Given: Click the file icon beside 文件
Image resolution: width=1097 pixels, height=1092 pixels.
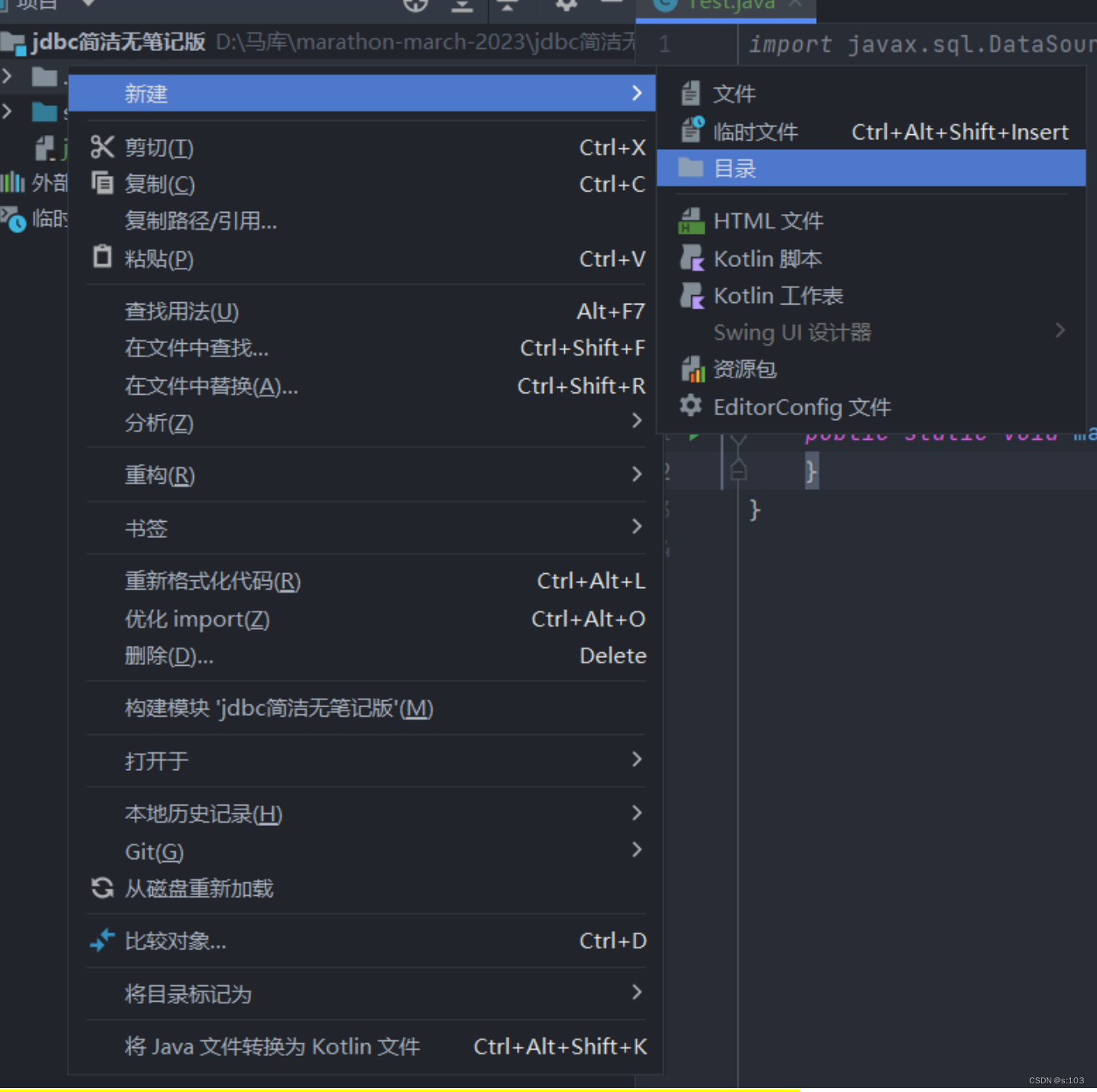Looking at the screenshot, I should (x=691, y=93).
